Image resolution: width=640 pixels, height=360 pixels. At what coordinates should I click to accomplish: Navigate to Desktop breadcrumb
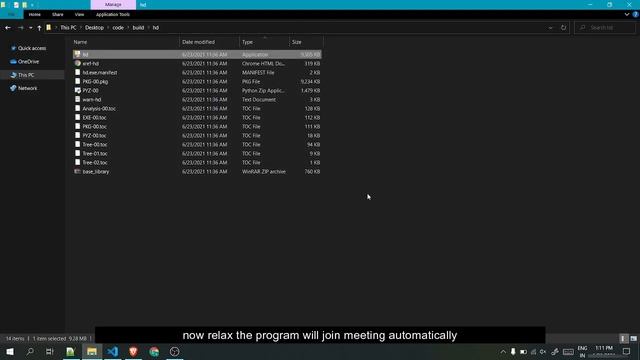(94, 28)
